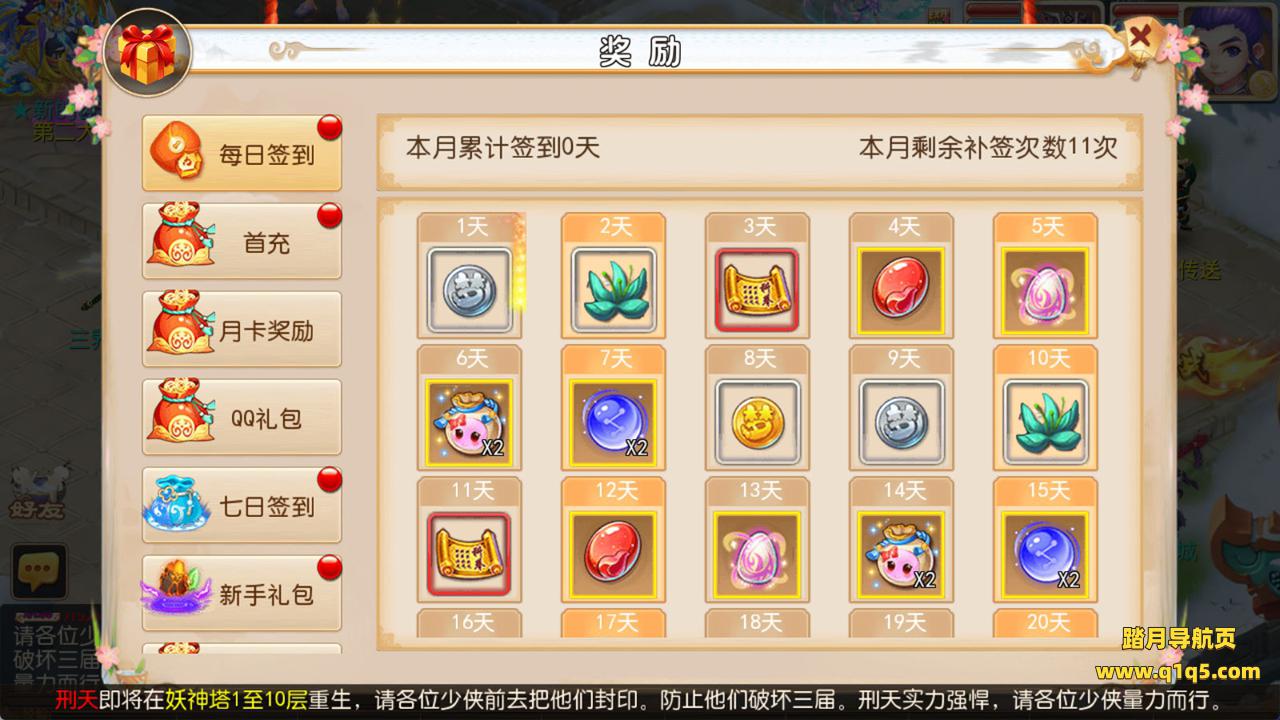
Task: Choose the day 12 red gem reward
Action: pos(613,554)
